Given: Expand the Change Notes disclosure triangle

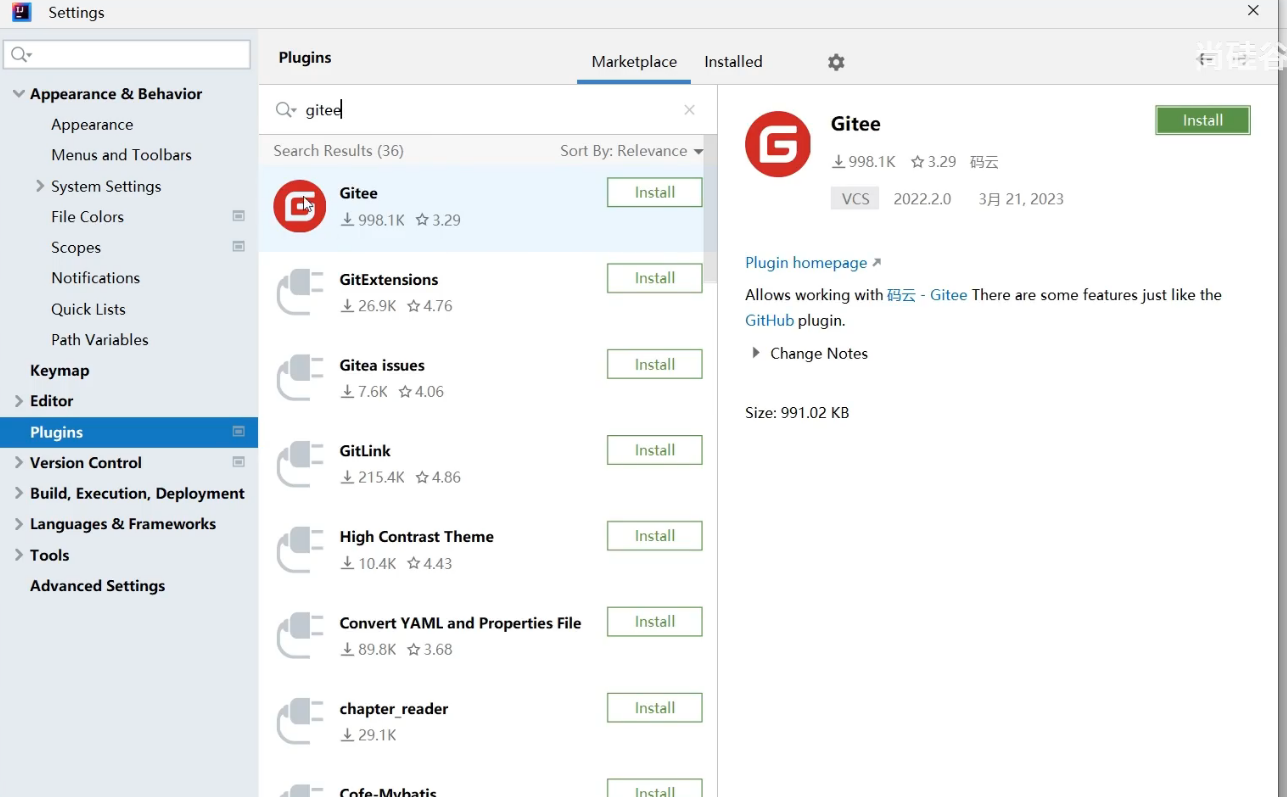Looking at the screenshot, I should (x=756, y=353).
